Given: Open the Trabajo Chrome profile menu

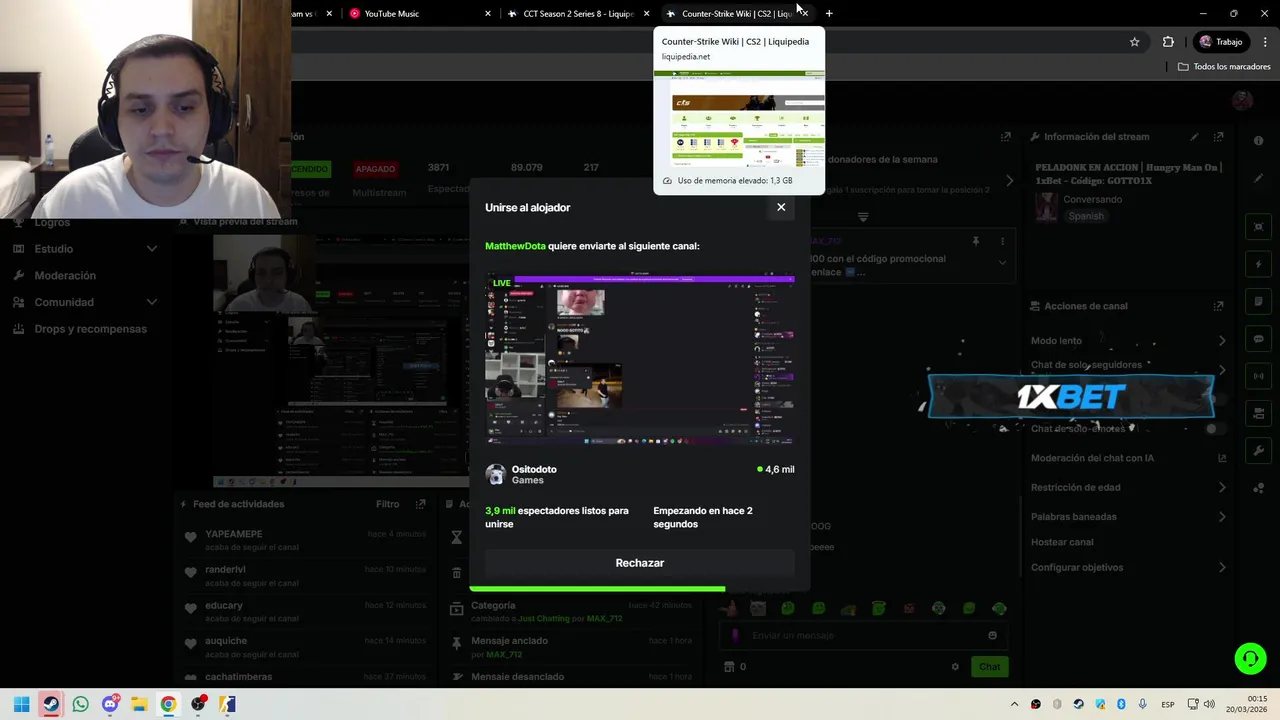Looking at the screenshot, I should 1221,42.
